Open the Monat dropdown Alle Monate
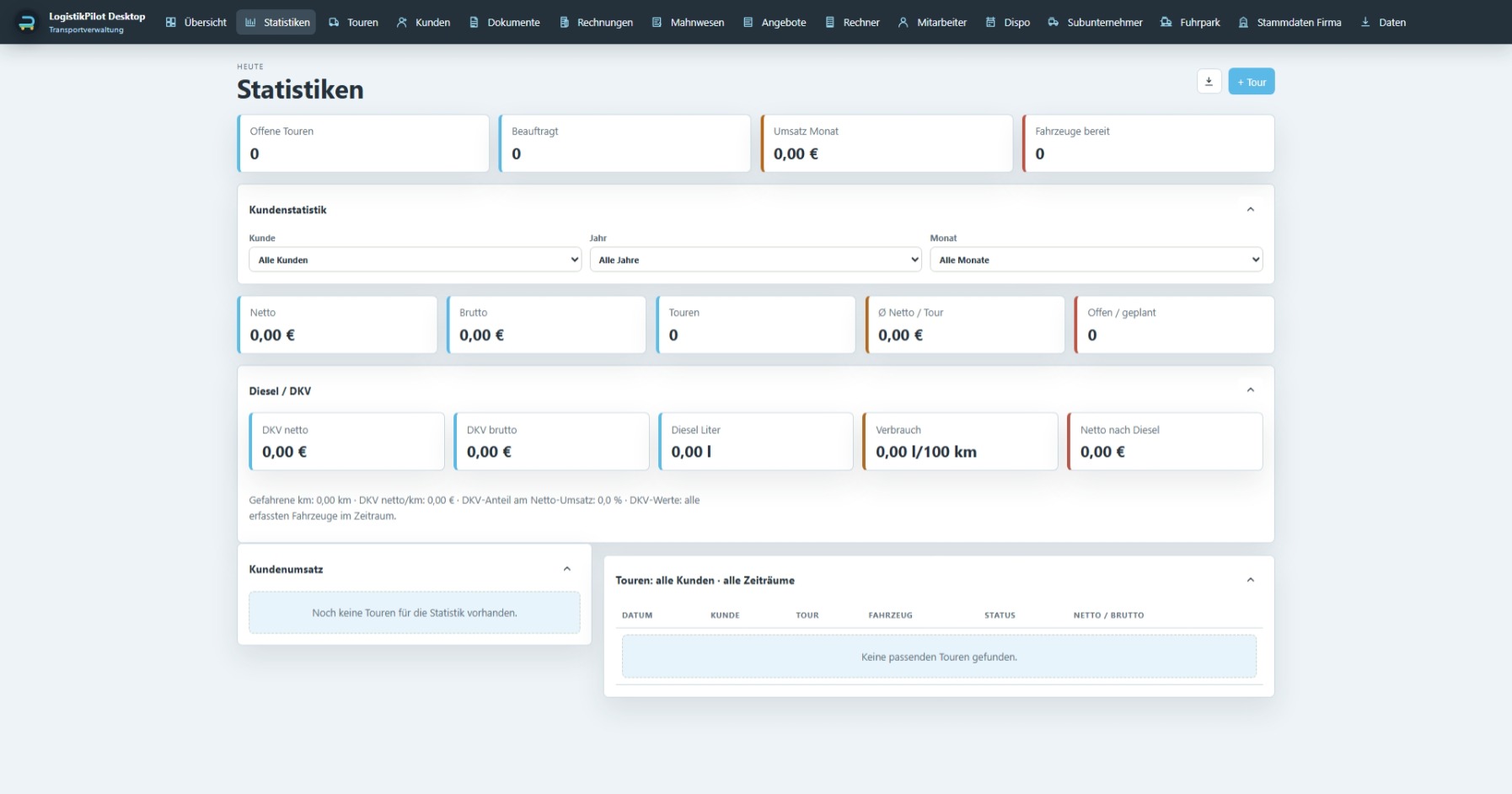The width and height of the screenshot is (1512, 794). tap(1096, 260)
